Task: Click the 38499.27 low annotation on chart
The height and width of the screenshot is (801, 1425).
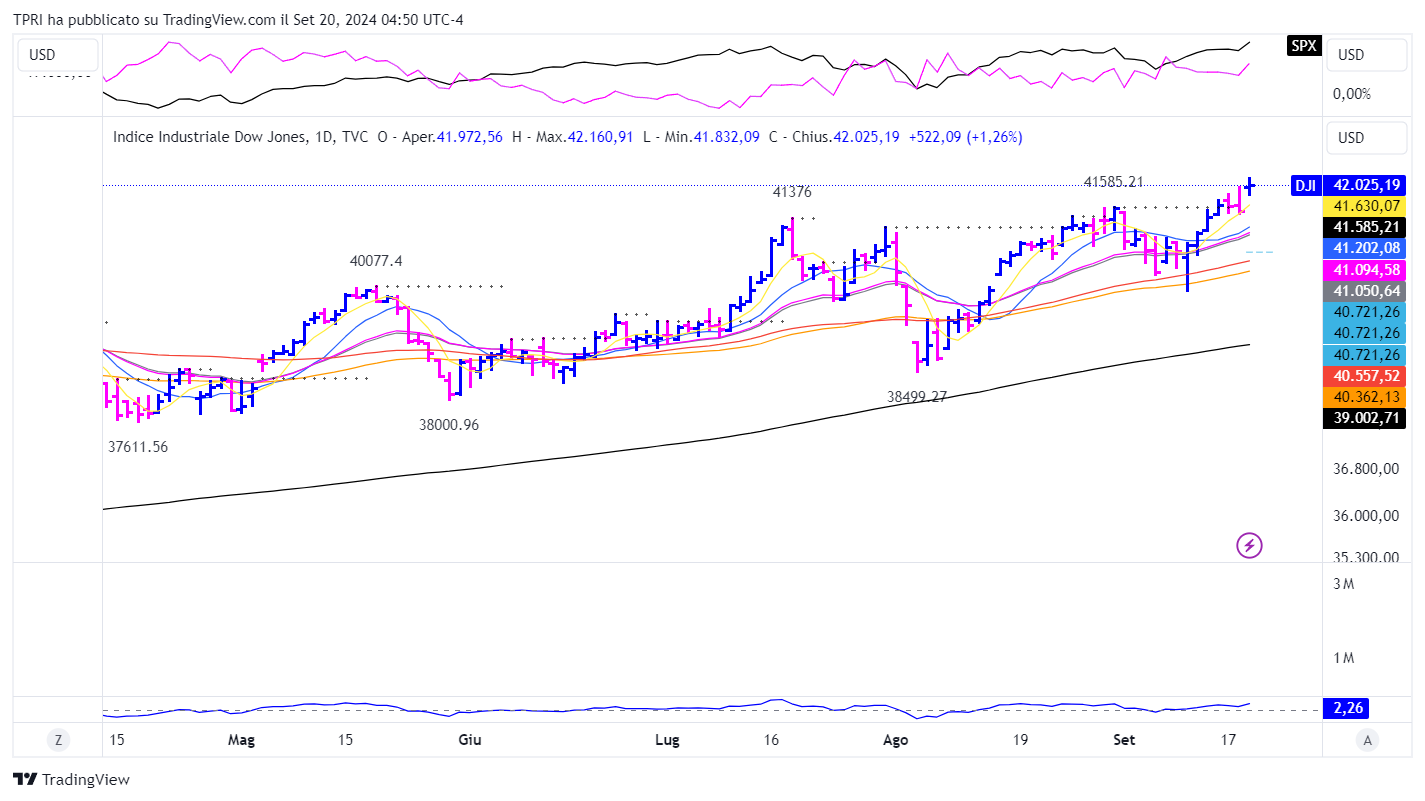Action: tap(917, 397)
